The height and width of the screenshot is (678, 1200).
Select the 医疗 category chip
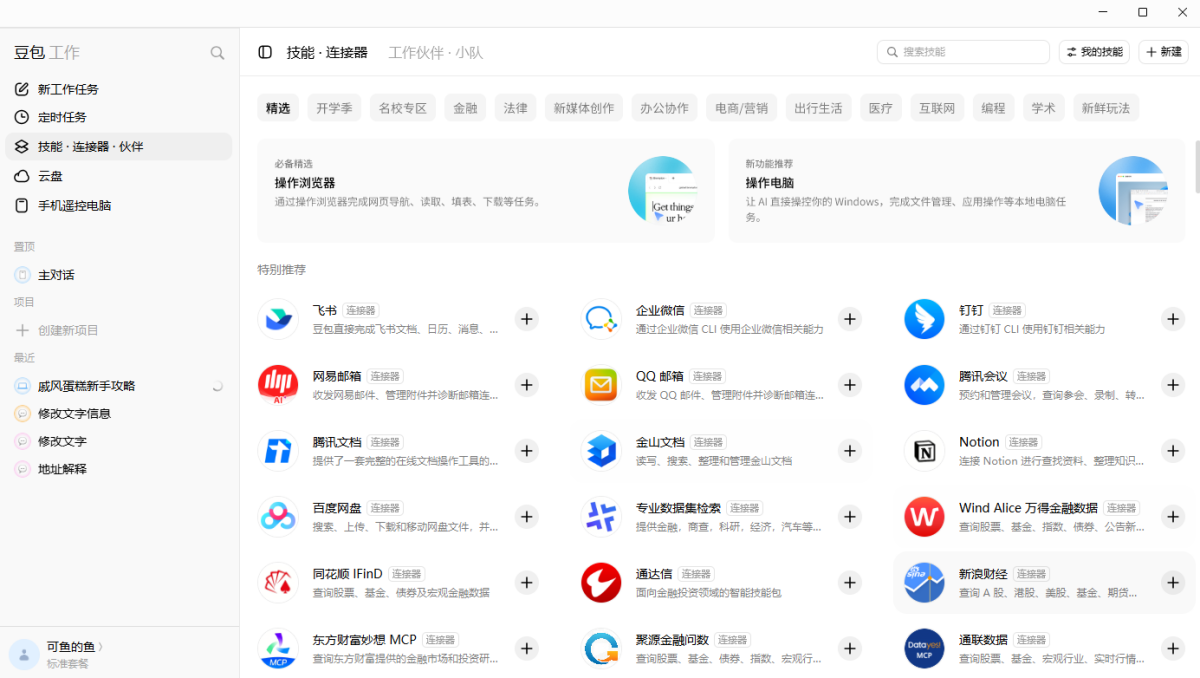pos(880,108)
